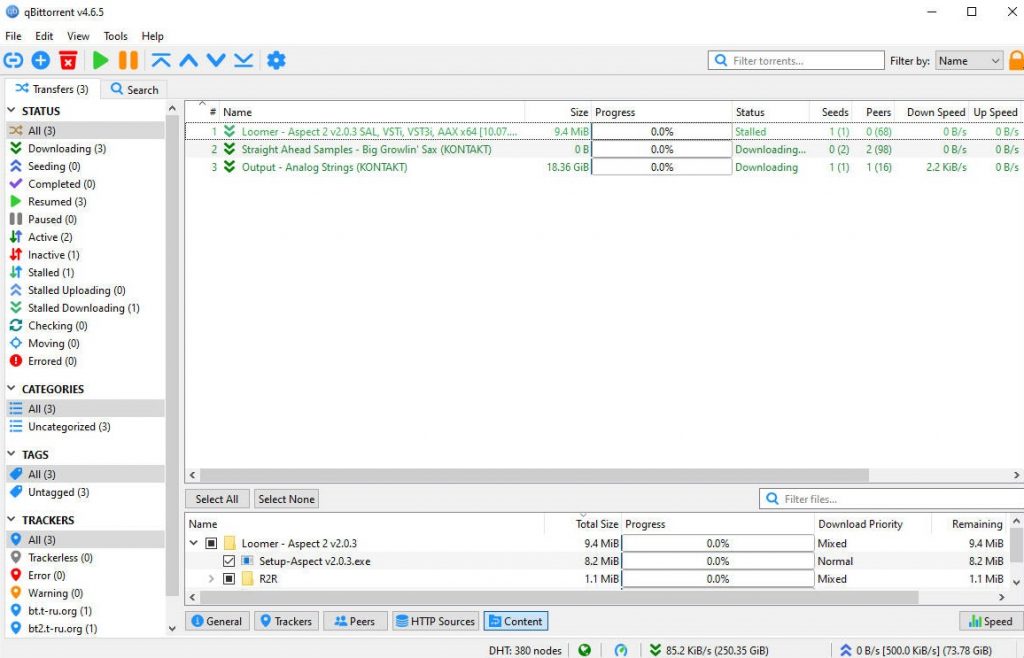Screen dimensions: 1024x658
Task: Expand the R2R folder
Action: 211,578
